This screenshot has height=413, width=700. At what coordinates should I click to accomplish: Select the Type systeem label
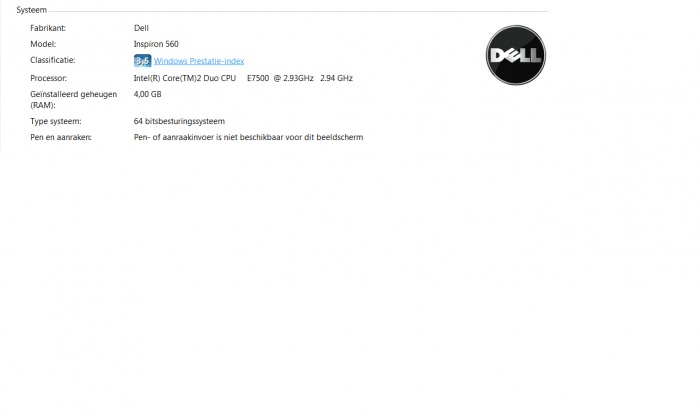[x=56, y=121]
